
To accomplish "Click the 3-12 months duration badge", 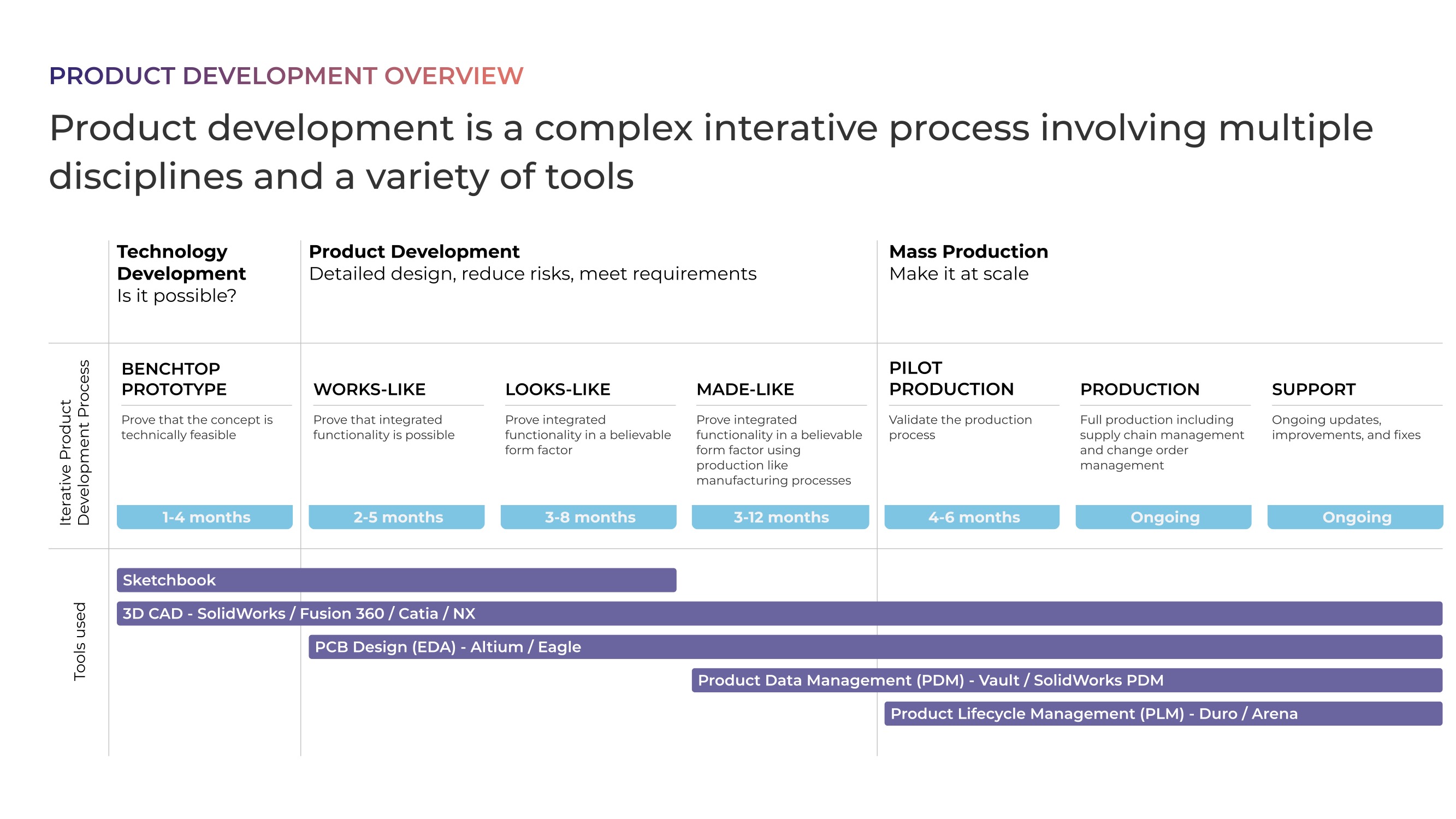I will pos(780,517).
